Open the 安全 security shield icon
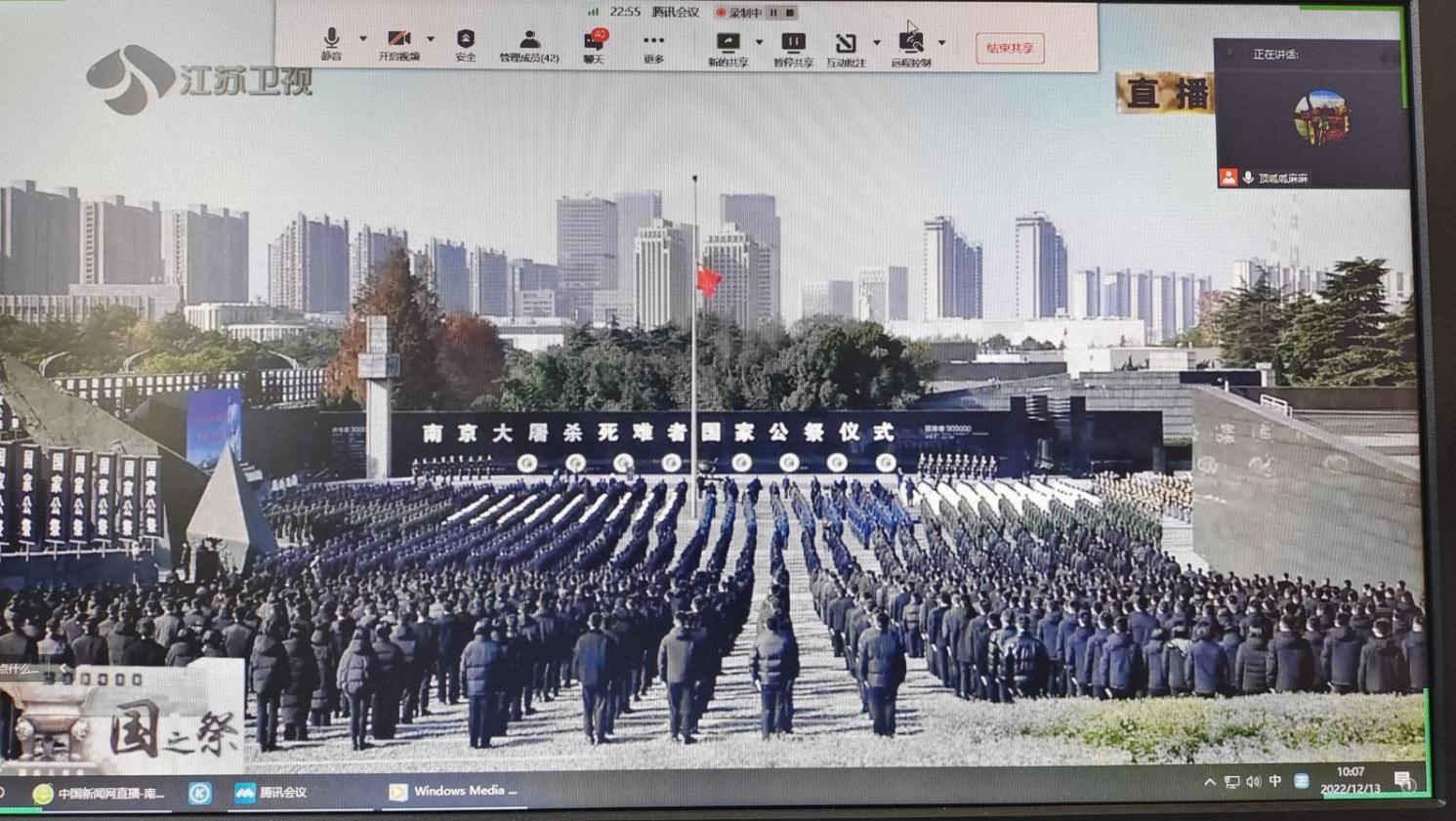 point(466,40)
